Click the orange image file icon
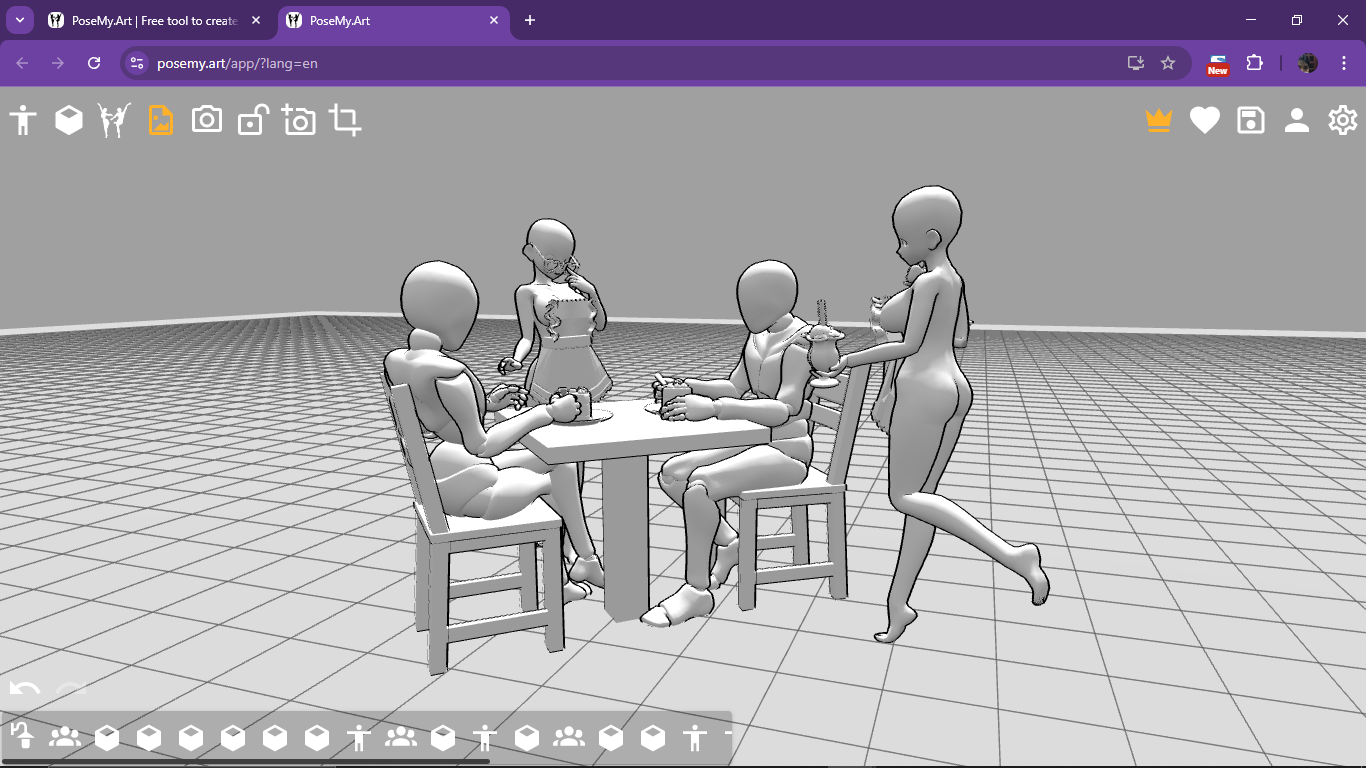 (x=161, y=121)
